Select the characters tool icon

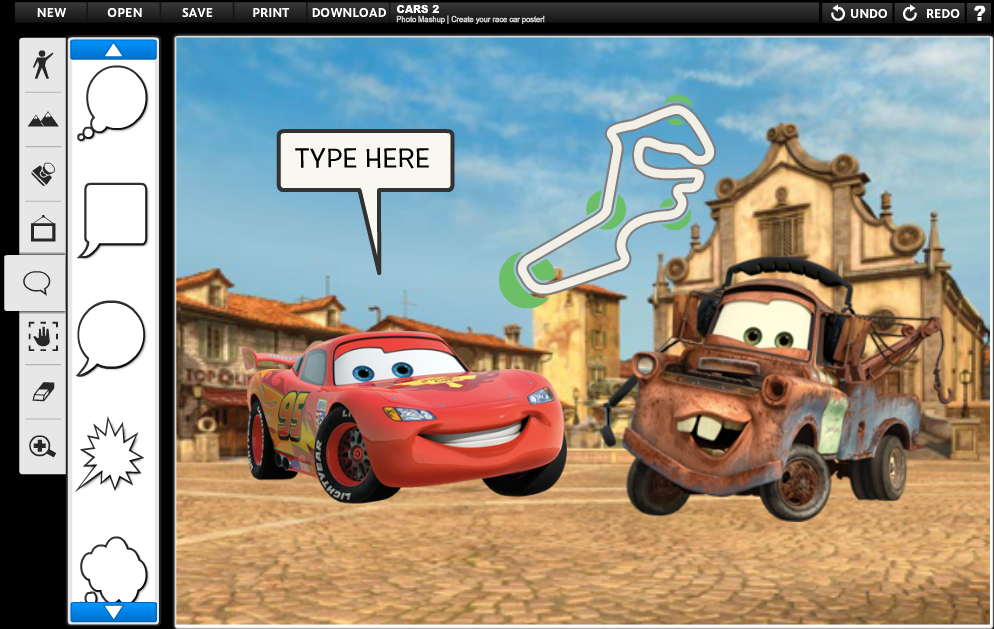tap(42, 65)
